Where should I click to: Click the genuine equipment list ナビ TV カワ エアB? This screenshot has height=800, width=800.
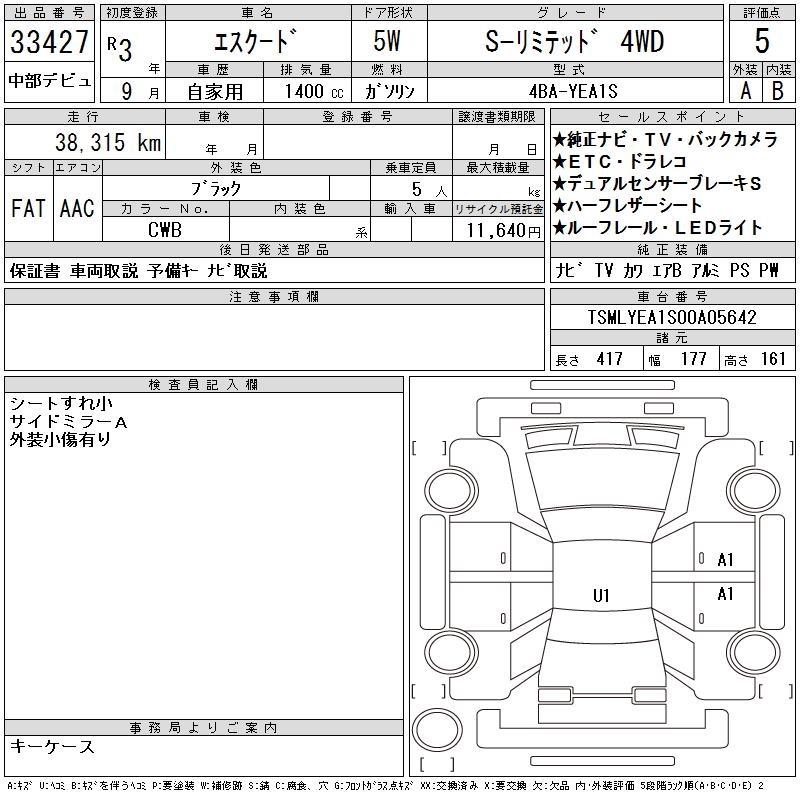click(x=667, y=270)
